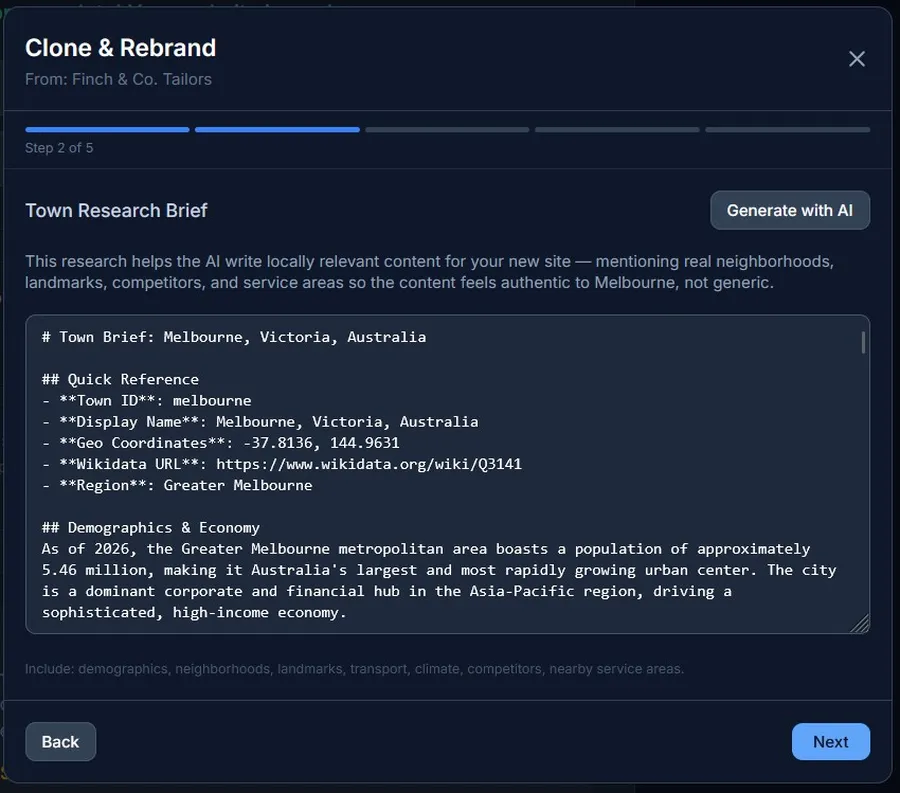Viewport: 900px width, 793px height.
Task: Click the From: Finch & Co. Tailors subtitle
Action: (x=118, y=79)
